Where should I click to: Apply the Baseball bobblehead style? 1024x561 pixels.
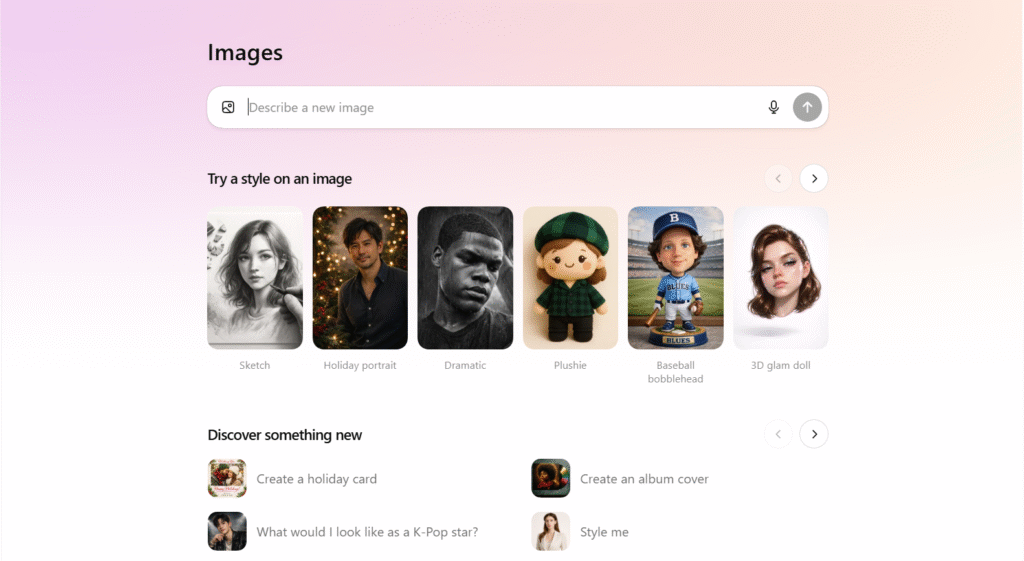[x=675, y=278]
